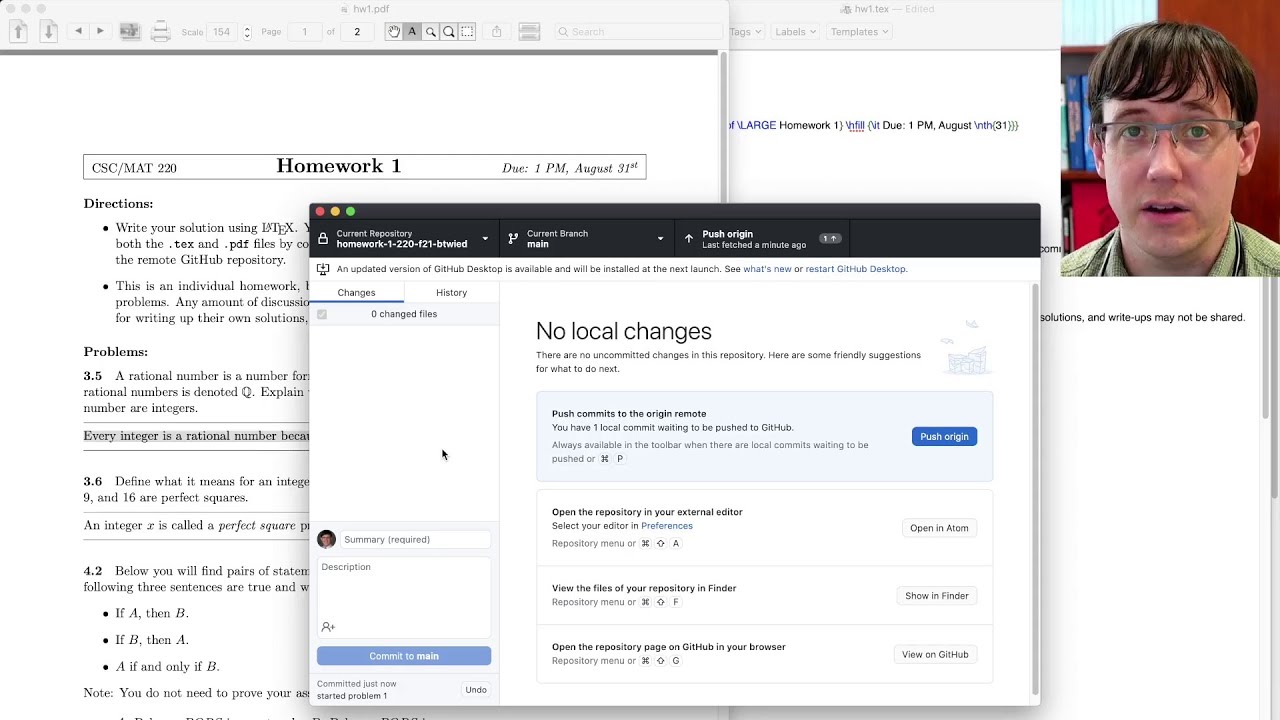Click the "Last fetched a minute ago" text
This screenshot has height=720, width=1280.
(754, 245)
